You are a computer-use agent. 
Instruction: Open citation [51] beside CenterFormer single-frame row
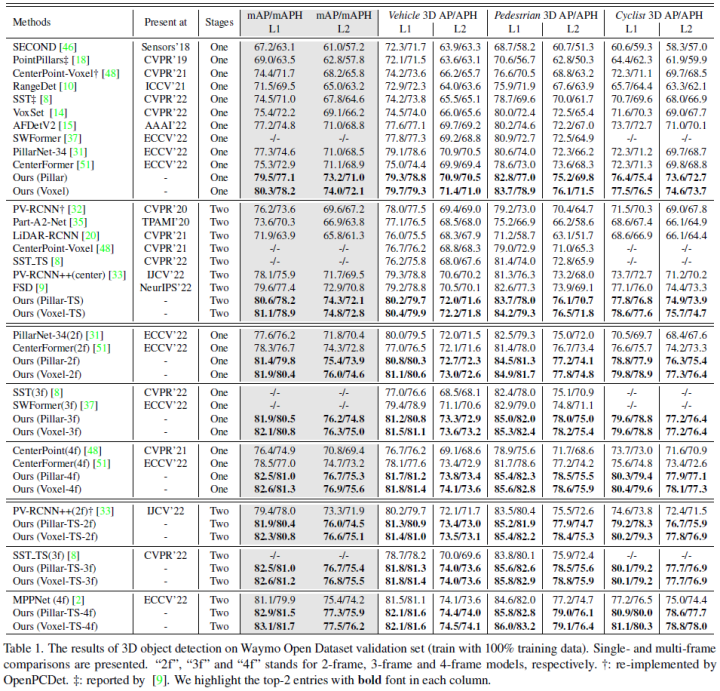click(x=86, y=164)
